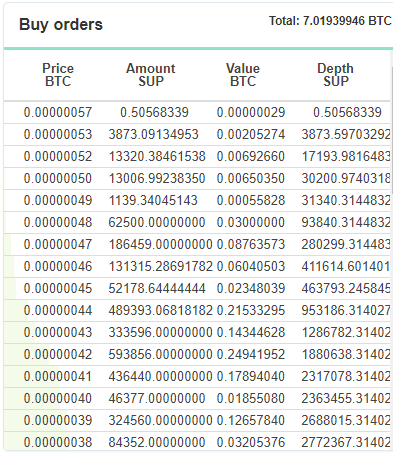Click the Amount SUP column header

tap(151, 75)
